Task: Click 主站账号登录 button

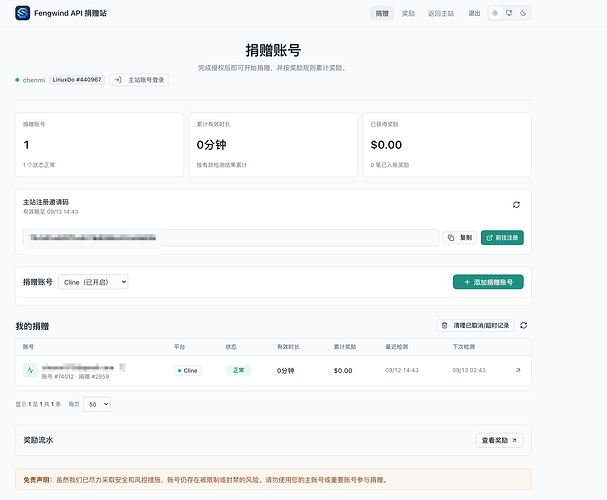Action: 139,80
